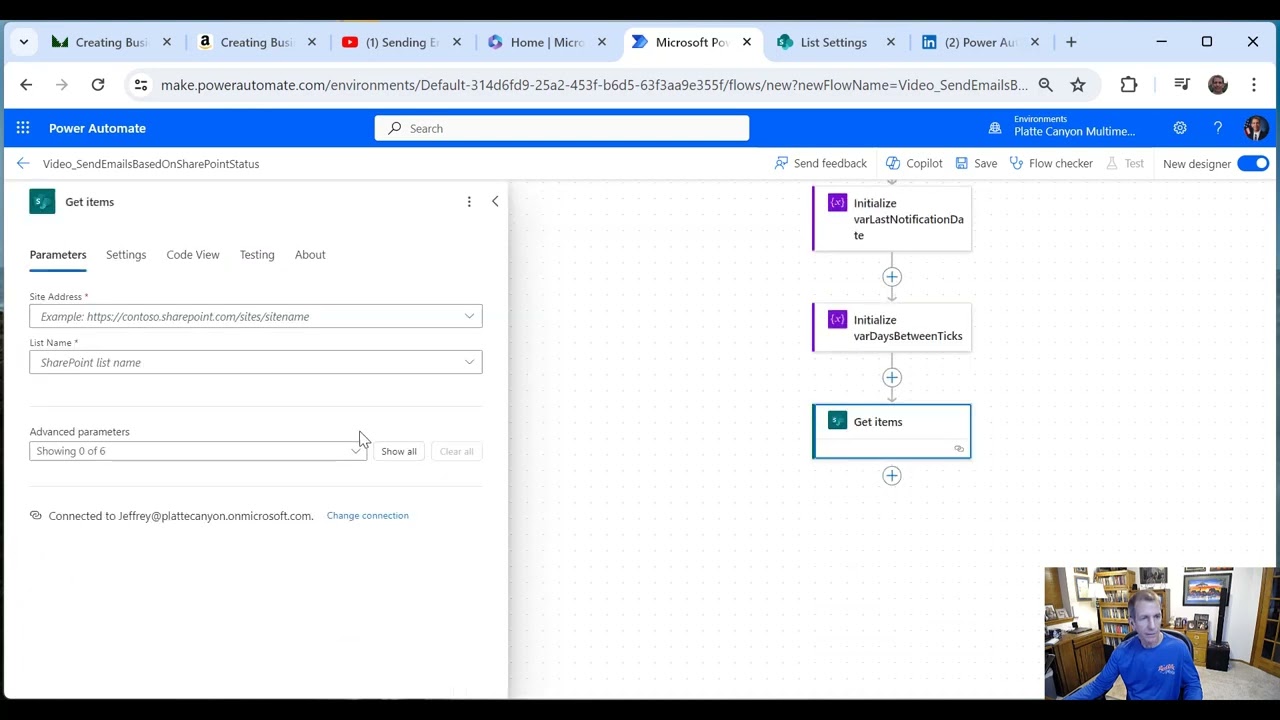Screen dimensions: 1280x720
Task: Open the browser tab search dropdown arrow
Action: pyautogui.click(x=24, y=42)
